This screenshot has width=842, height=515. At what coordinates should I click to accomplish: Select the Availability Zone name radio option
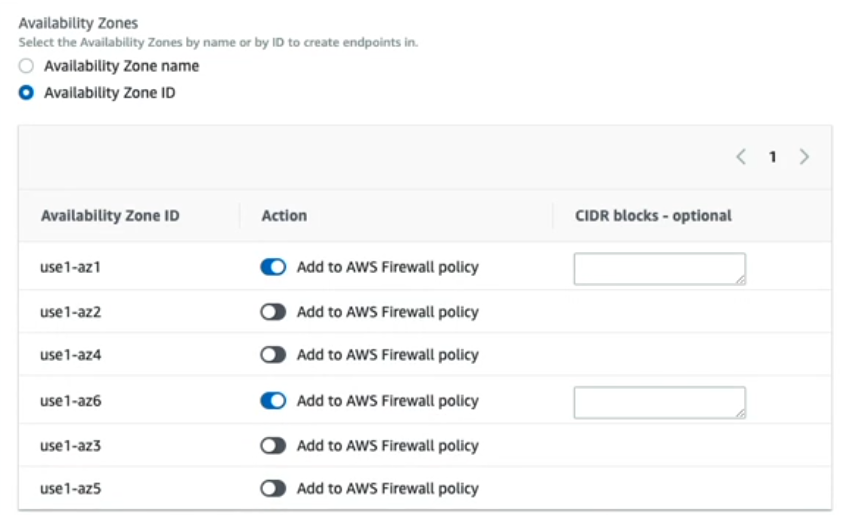[x=27, y=66]
